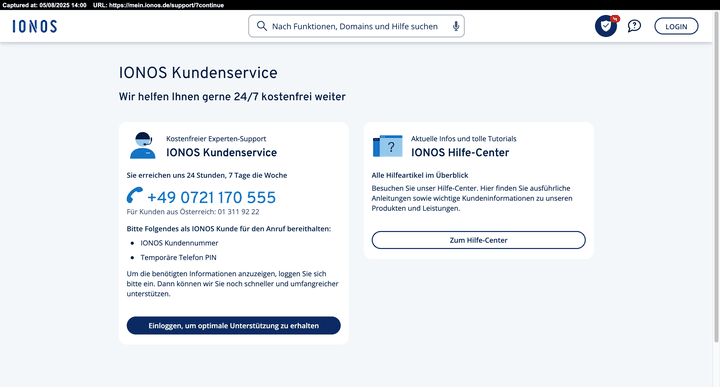Click the Hilfe-Center question mark icon

tap(388, 146)
